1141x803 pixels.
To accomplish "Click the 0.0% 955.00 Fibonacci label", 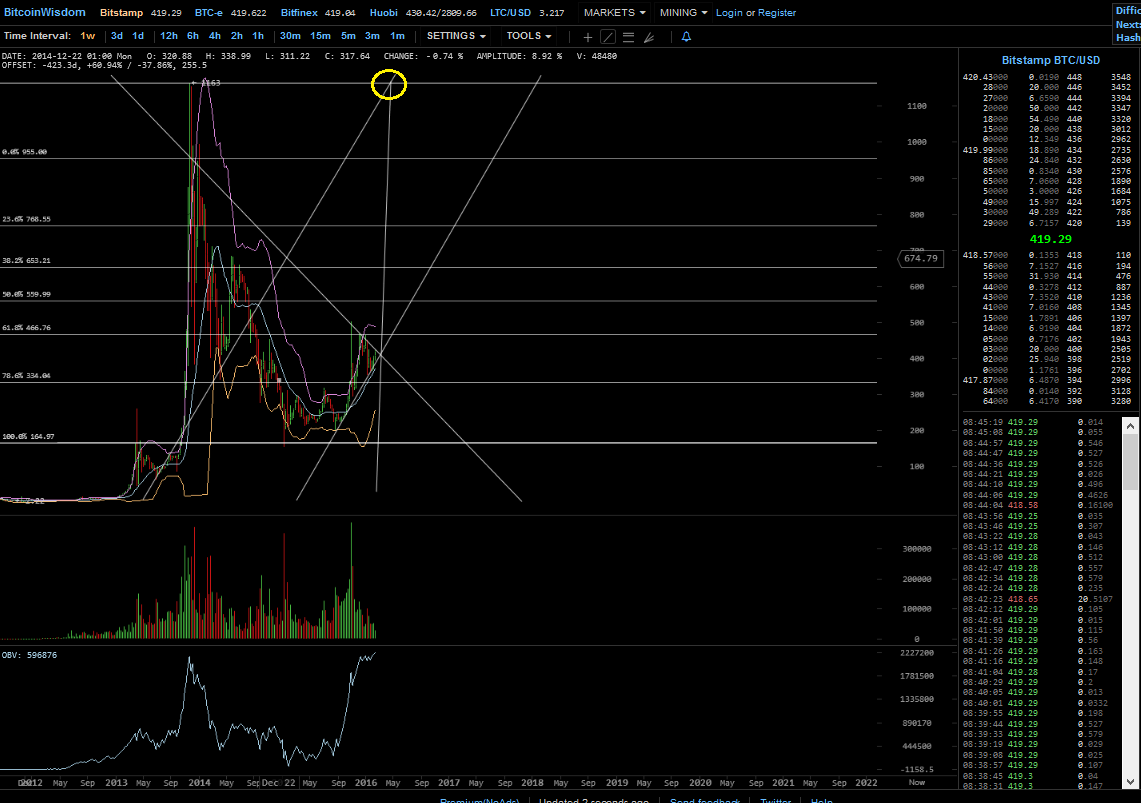I will pyautogui.click(x=25, y=152).
